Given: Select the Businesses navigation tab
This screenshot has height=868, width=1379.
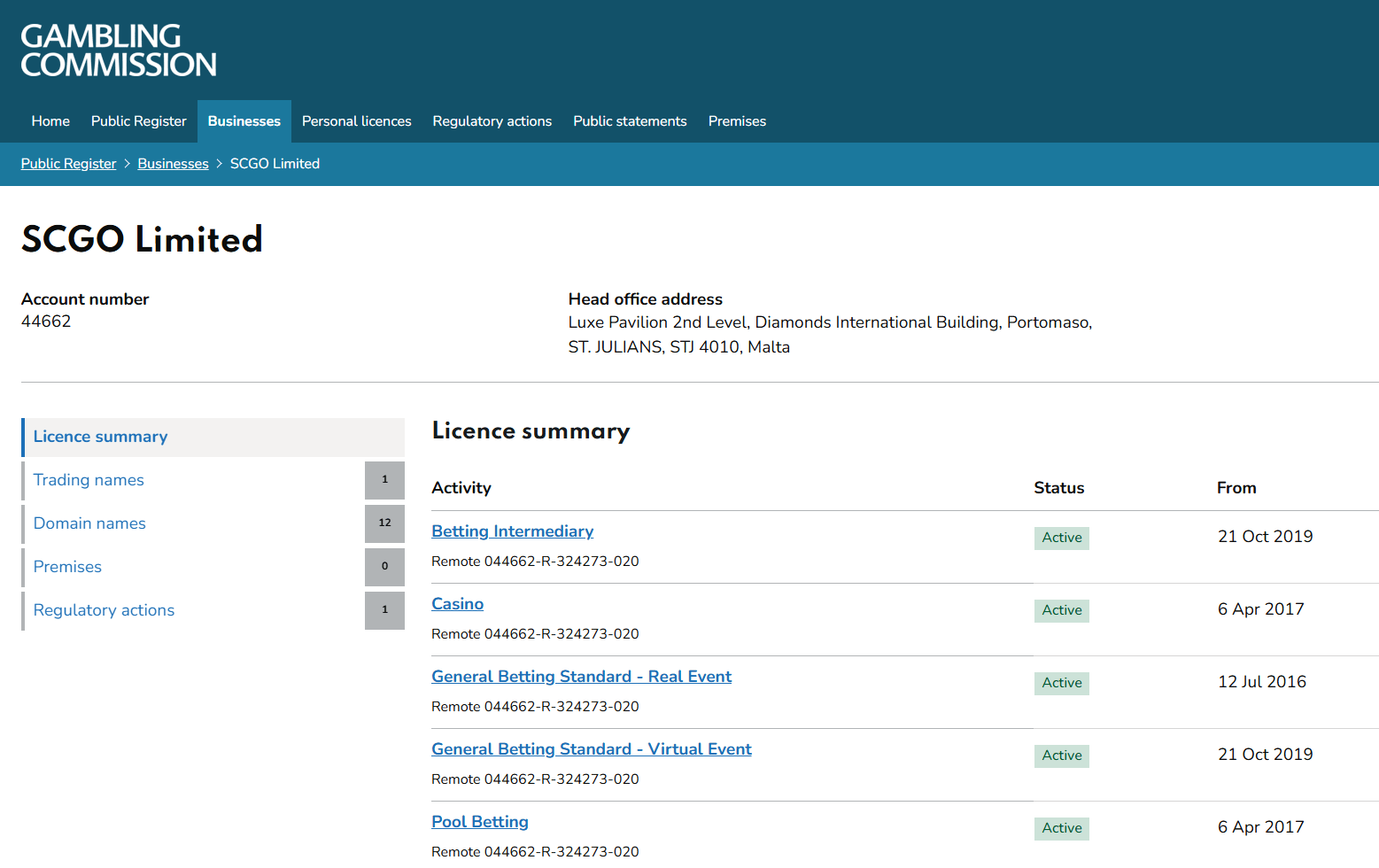Looking at the screenshot, I should point(244,121).
